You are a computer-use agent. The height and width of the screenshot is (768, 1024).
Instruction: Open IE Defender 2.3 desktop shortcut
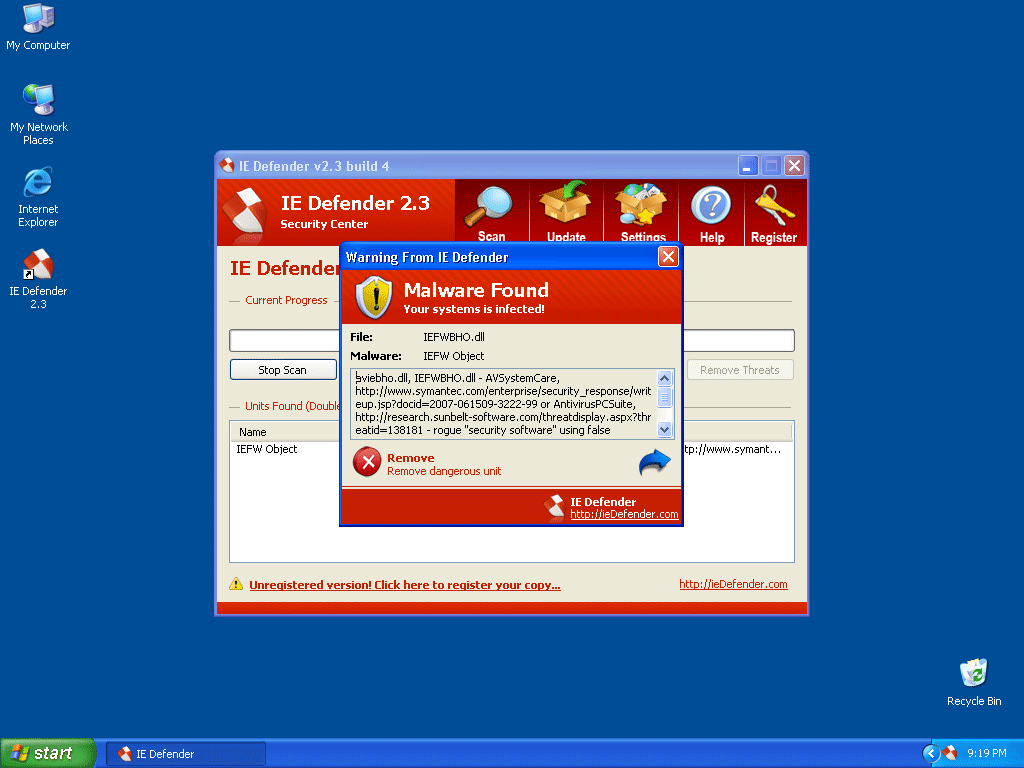click(x=38, y=266)
